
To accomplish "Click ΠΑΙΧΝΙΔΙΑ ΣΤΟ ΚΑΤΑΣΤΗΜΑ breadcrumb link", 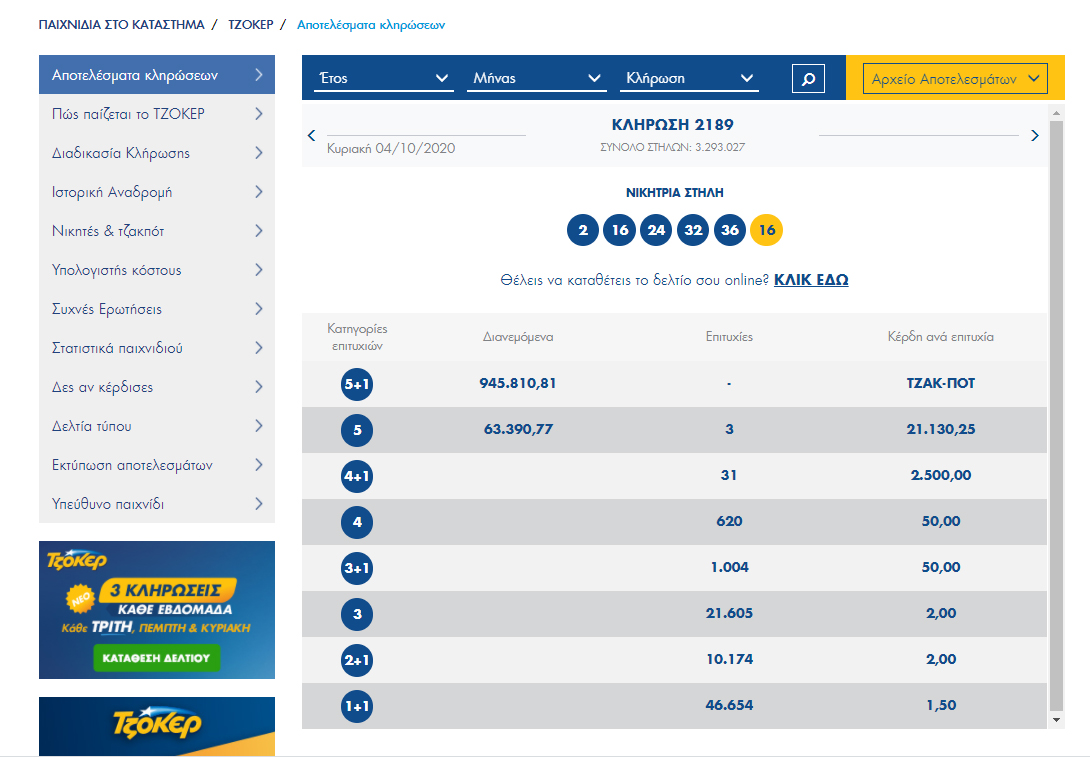I will (x=121, y=24).
